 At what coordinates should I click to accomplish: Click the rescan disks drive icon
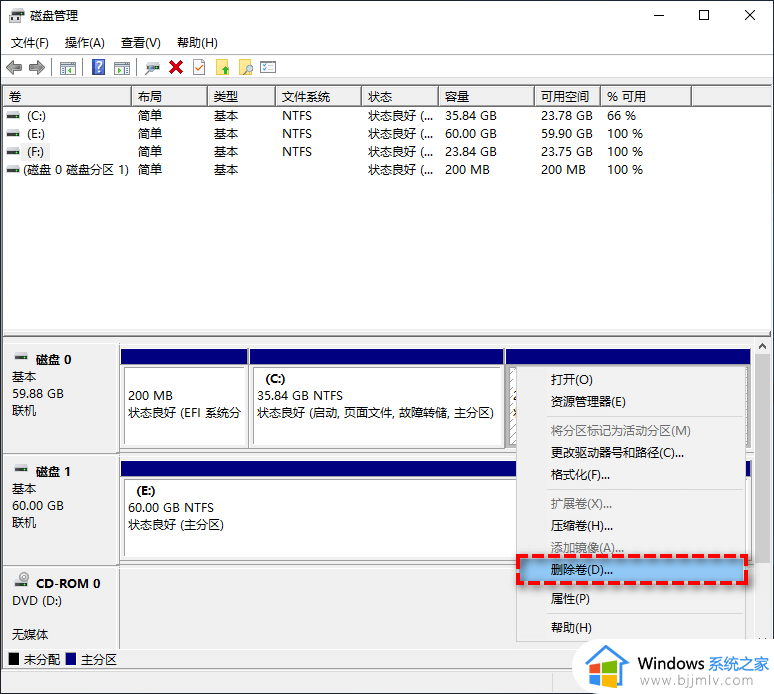[152, 68]
